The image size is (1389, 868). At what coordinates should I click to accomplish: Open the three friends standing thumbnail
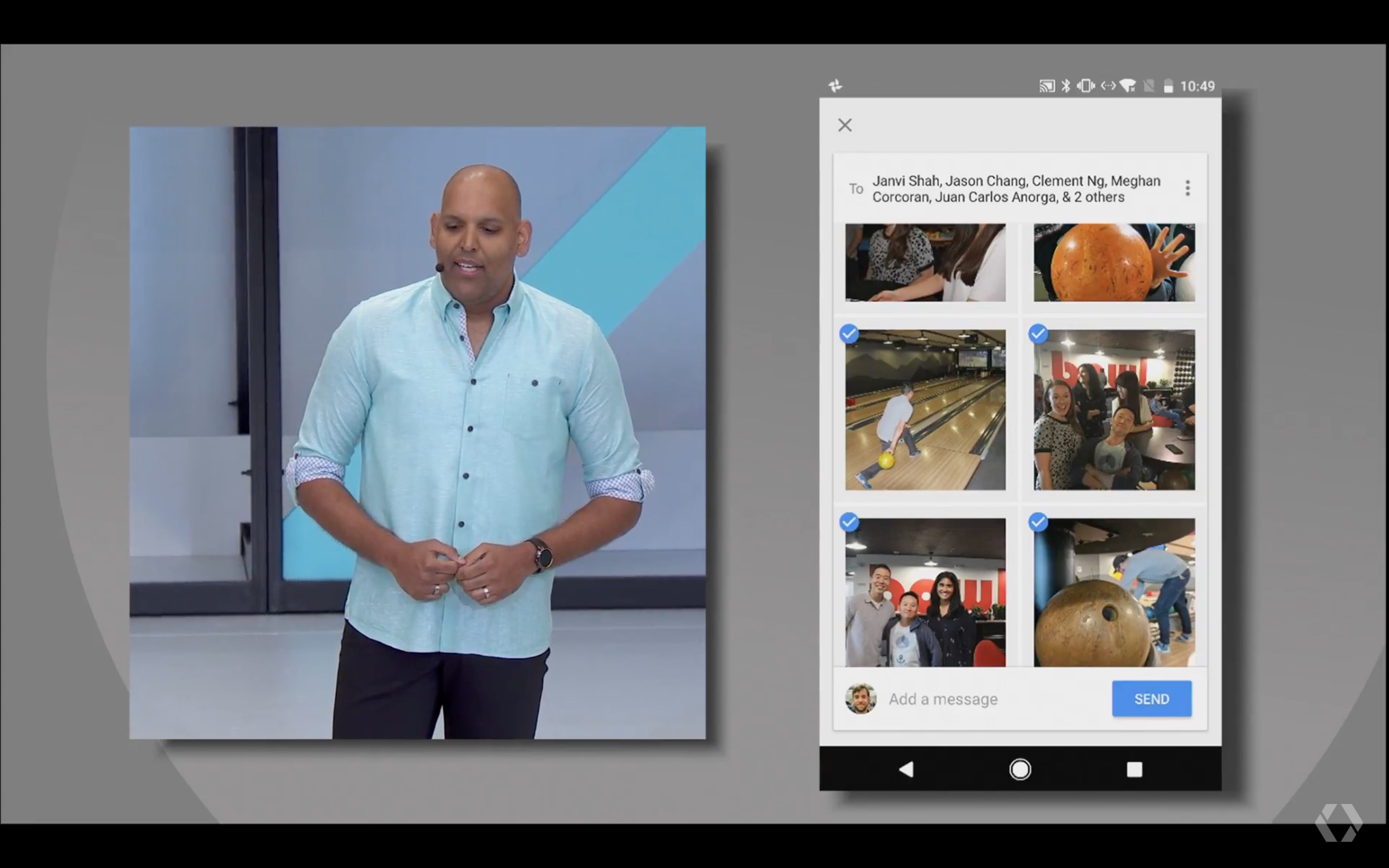(925, 592)
